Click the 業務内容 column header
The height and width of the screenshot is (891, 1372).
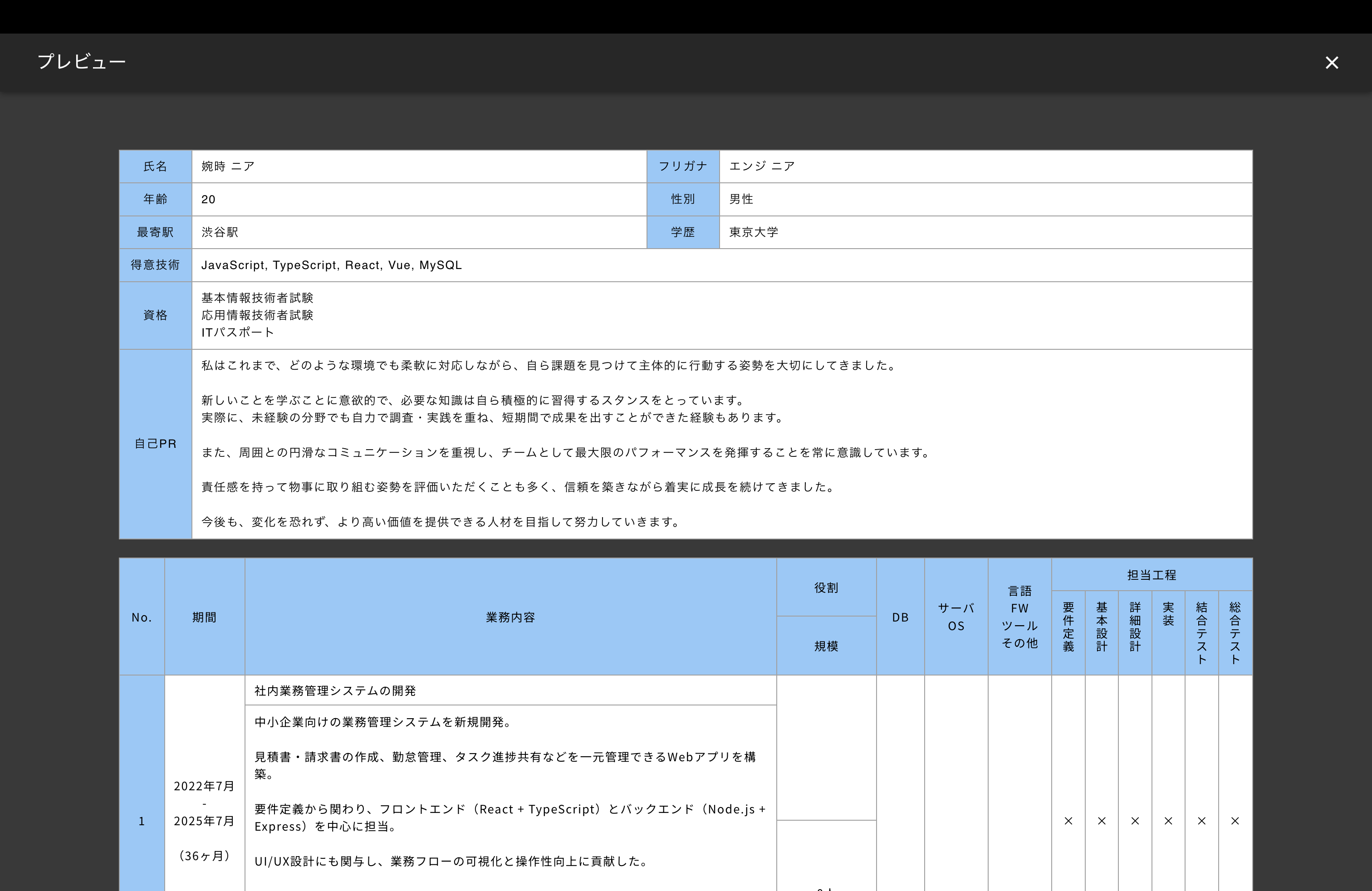[x=510, y=617]
